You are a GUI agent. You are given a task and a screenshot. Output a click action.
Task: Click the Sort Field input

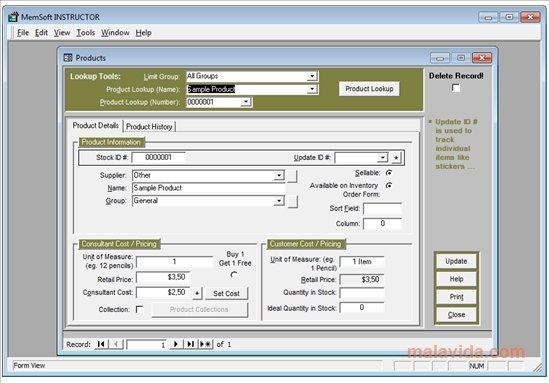click(x=382, y=209)
